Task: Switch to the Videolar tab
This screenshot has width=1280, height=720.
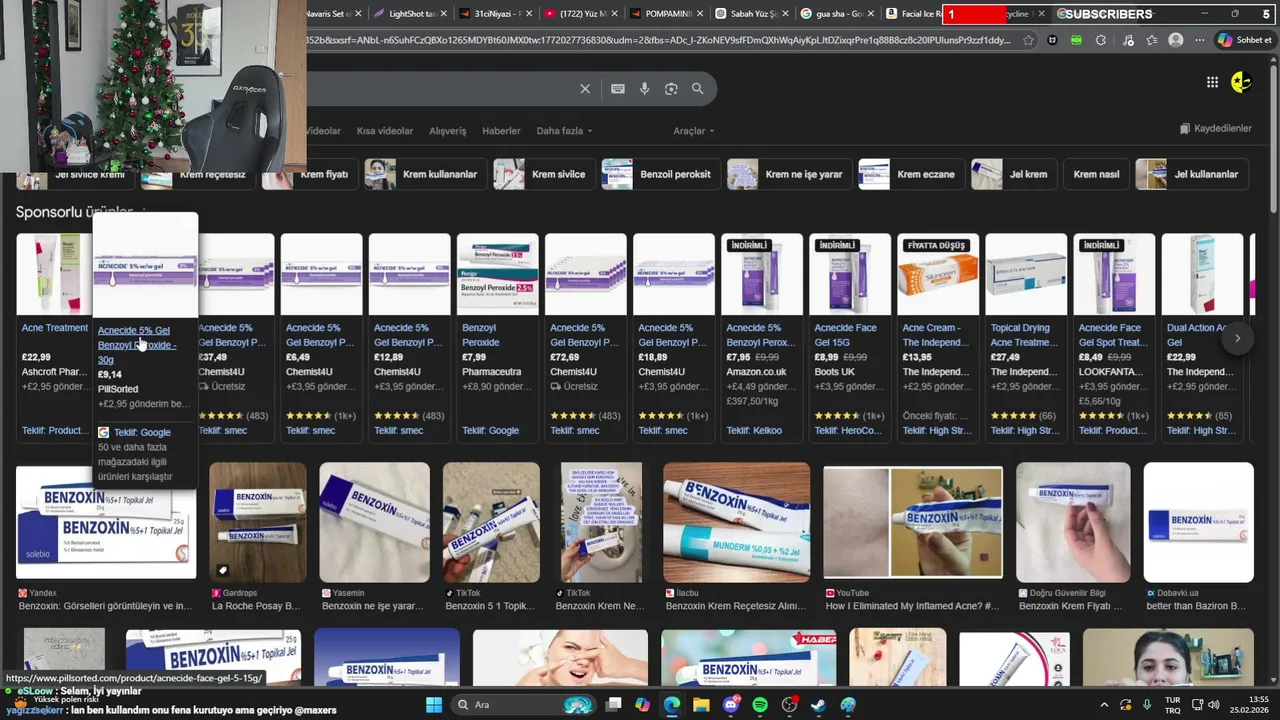Action: pos(323,131)
